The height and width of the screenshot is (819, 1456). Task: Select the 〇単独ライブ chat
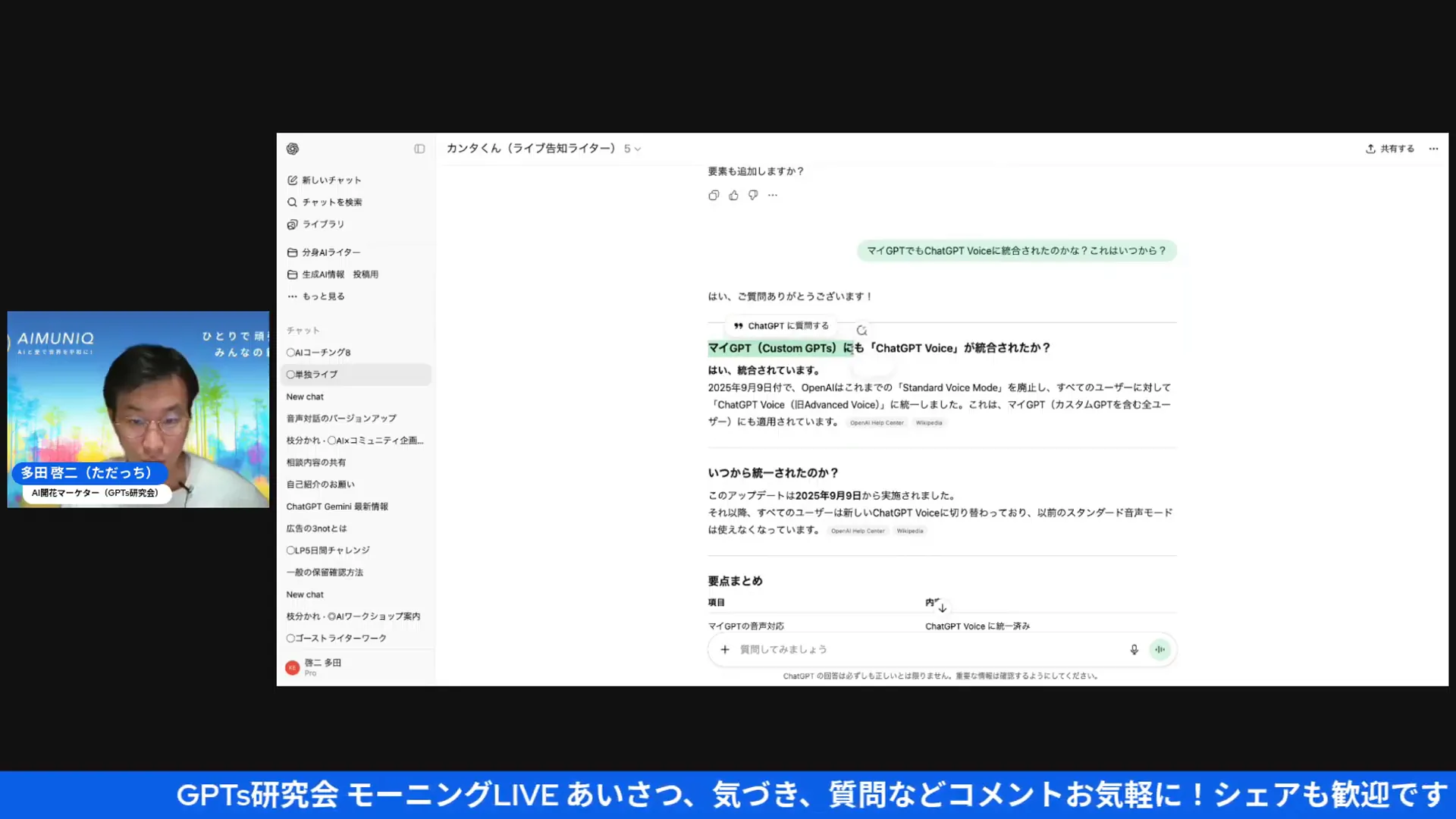[356, 374]
